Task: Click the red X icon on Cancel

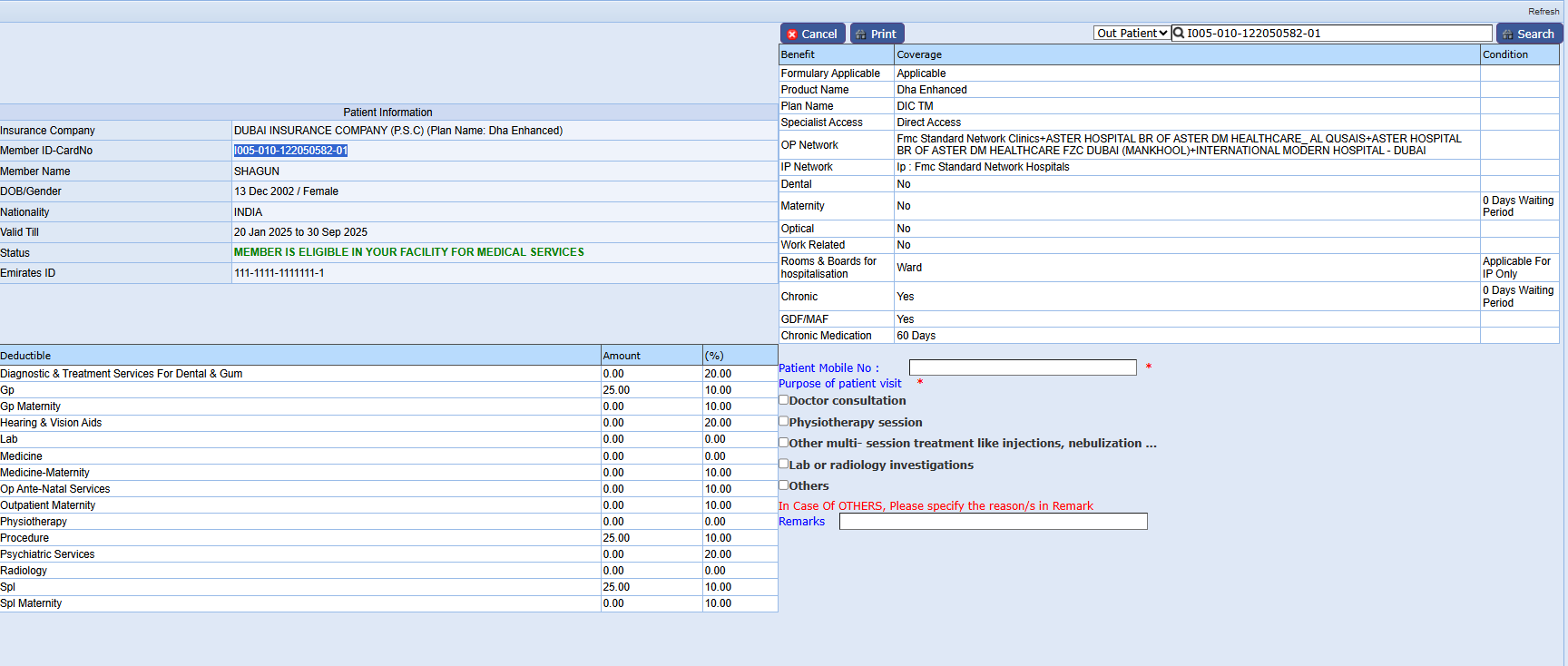Action: click(792, 34)
